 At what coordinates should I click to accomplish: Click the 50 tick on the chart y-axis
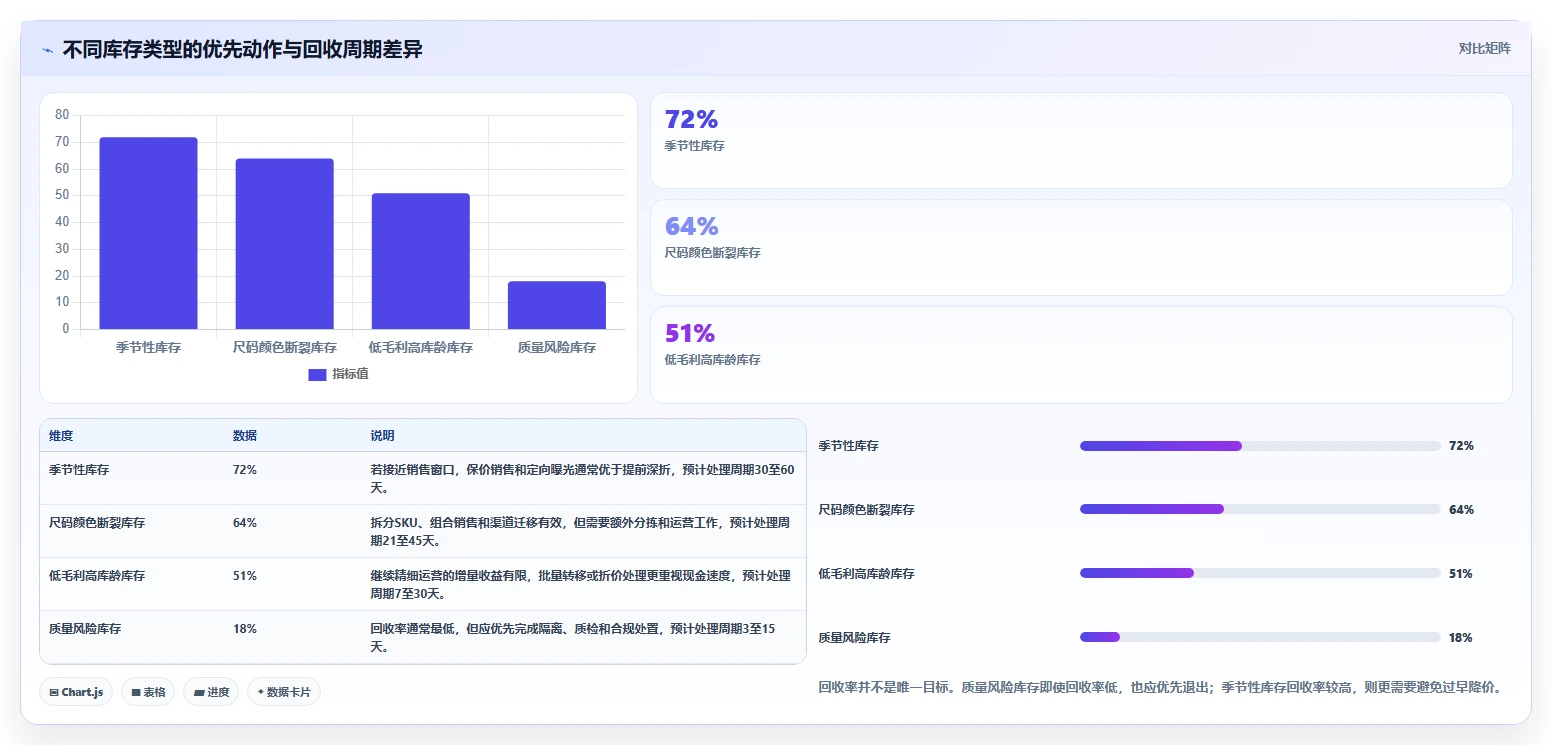tap(62, 195)
